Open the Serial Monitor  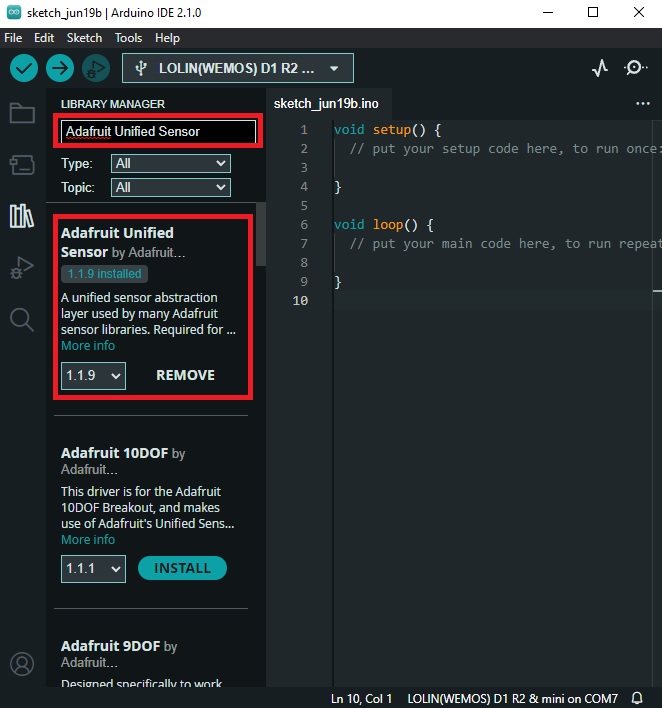tap(635, 68)
